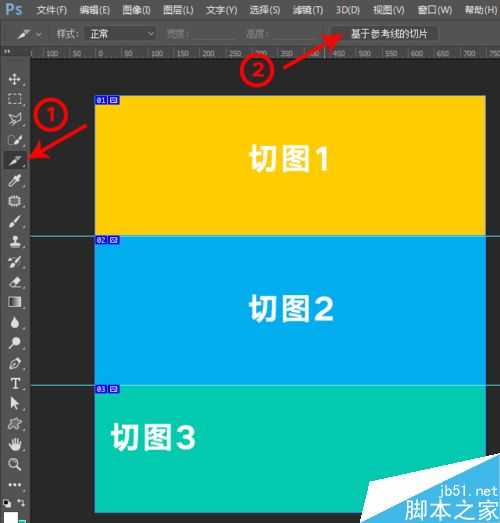This screenshot has height=523, width=500.
Task: Open the 3D(D) menu
Action: coord(348,10)
